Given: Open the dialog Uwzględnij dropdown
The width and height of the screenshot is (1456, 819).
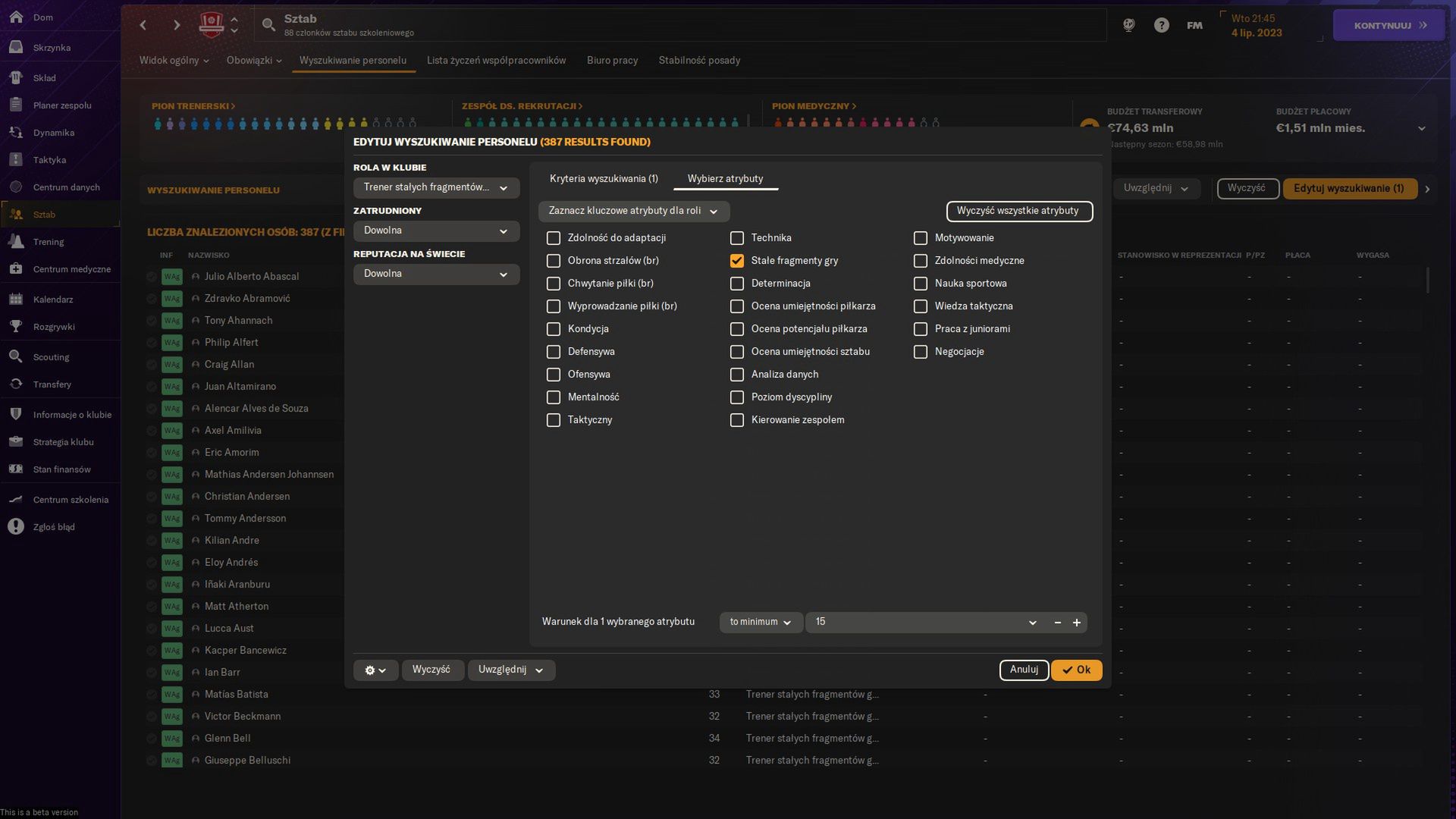Looking at the screenshot, I should point(511,670).
